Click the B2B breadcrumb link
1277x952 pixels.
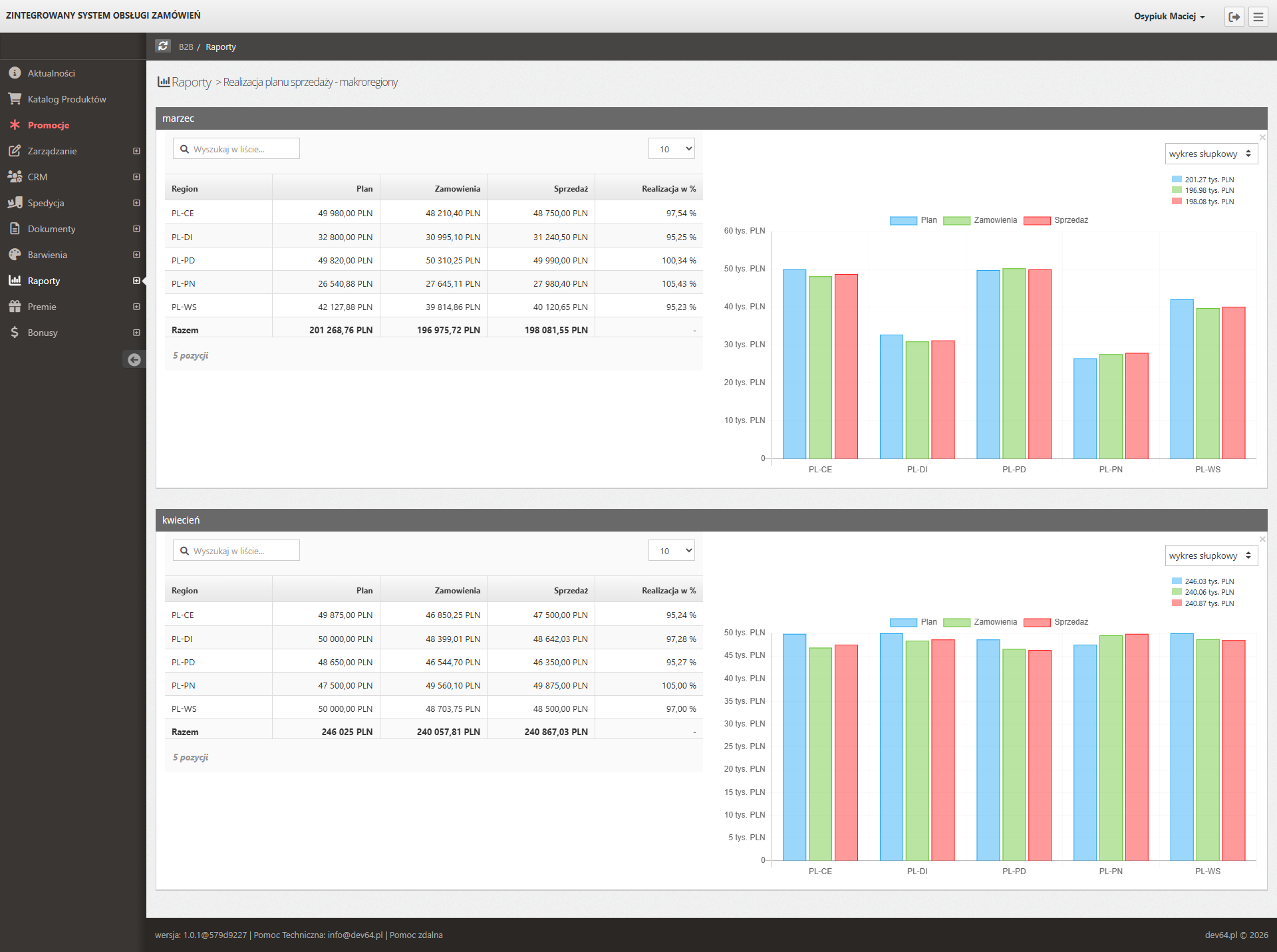pyautogui.click(x=186, y=47)
